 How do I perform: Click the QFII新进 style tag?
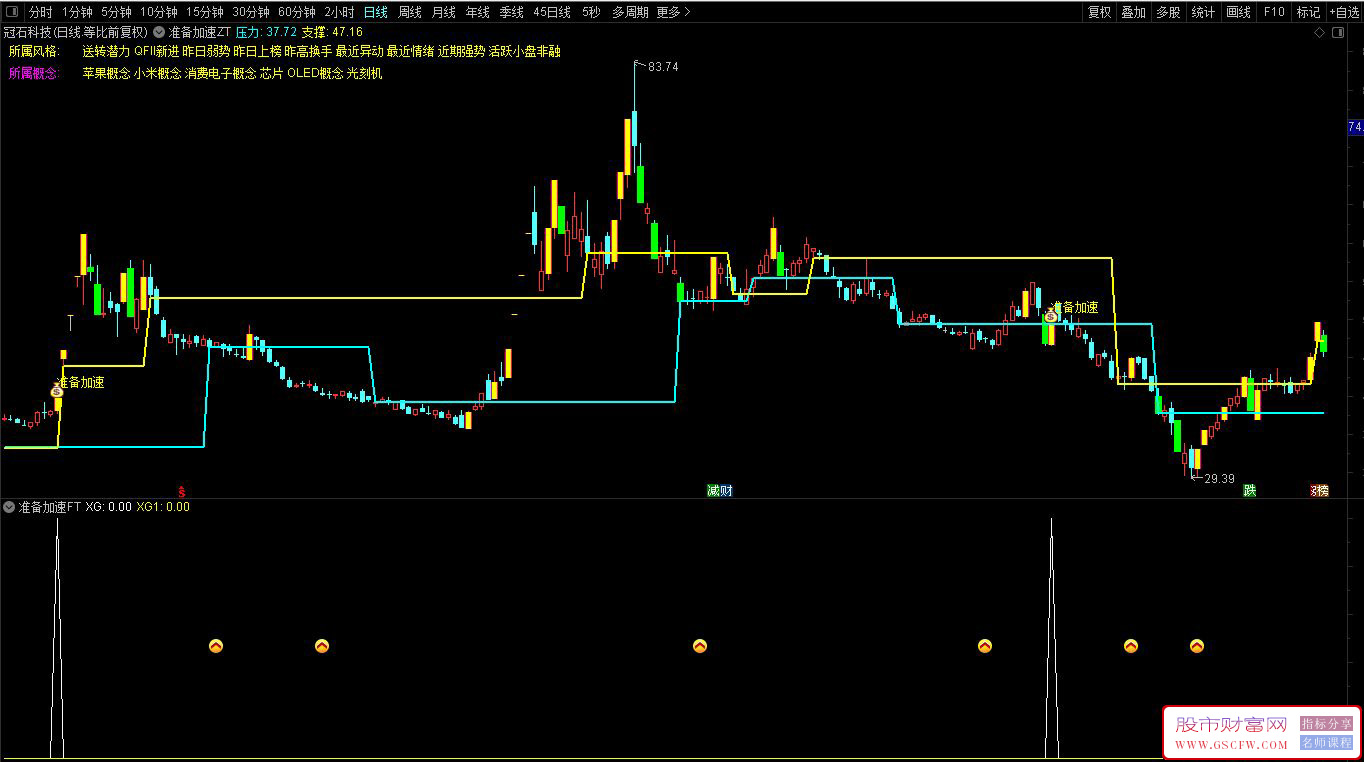pos(157,52)
